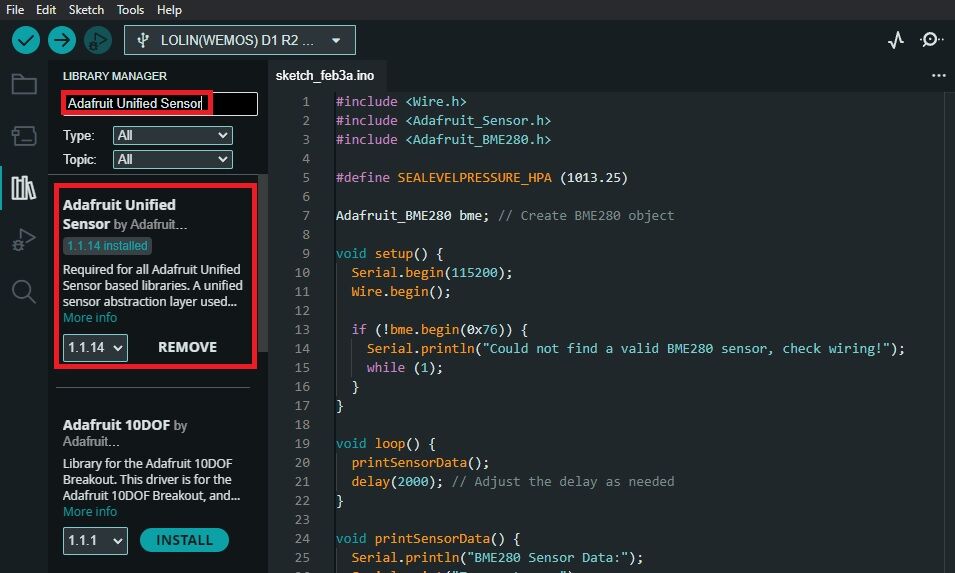955x573 pixels.
Task: Open the Type filter dropdown
Action: coord(172,135)
